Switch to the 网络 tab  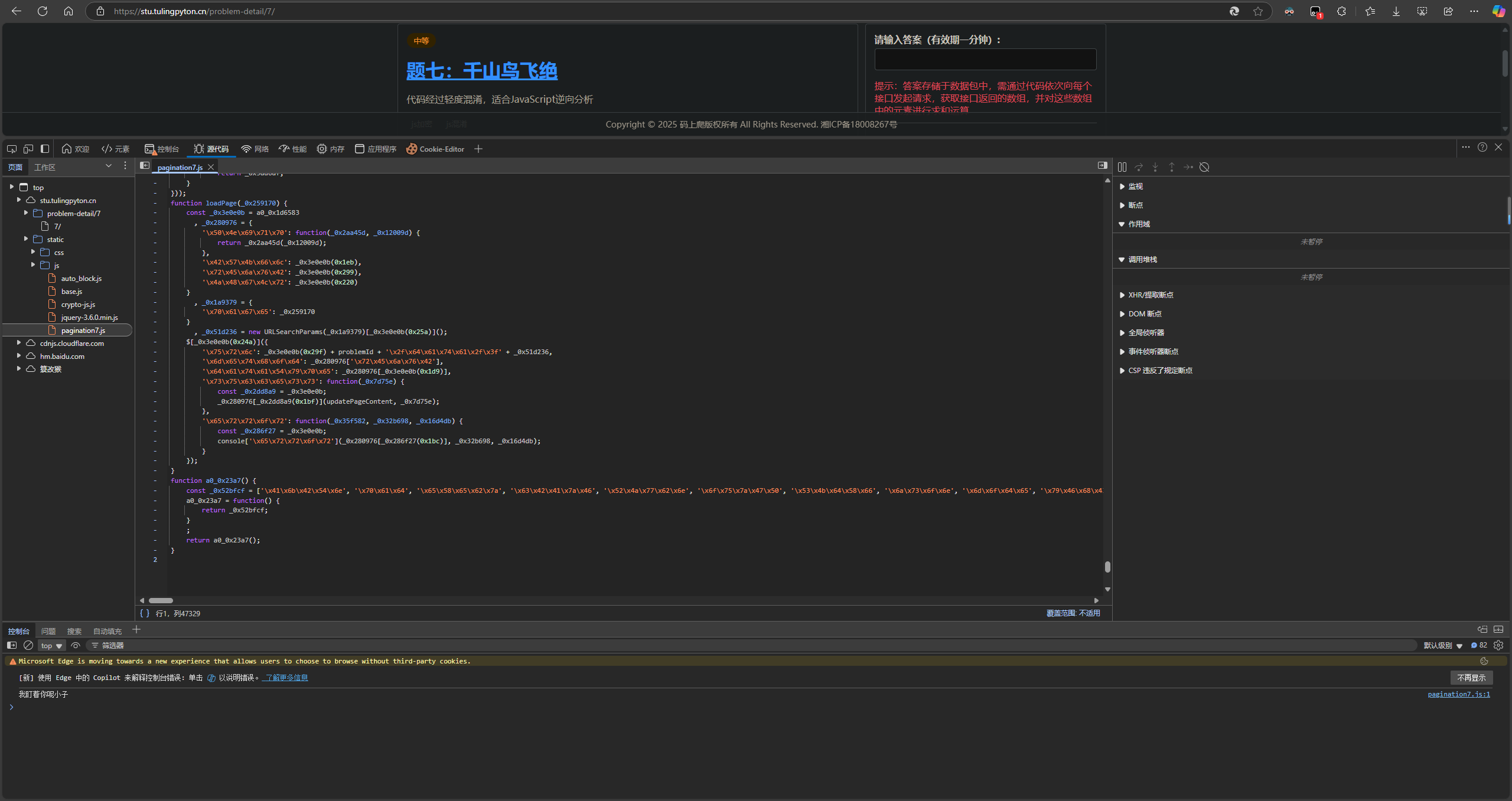255,149
